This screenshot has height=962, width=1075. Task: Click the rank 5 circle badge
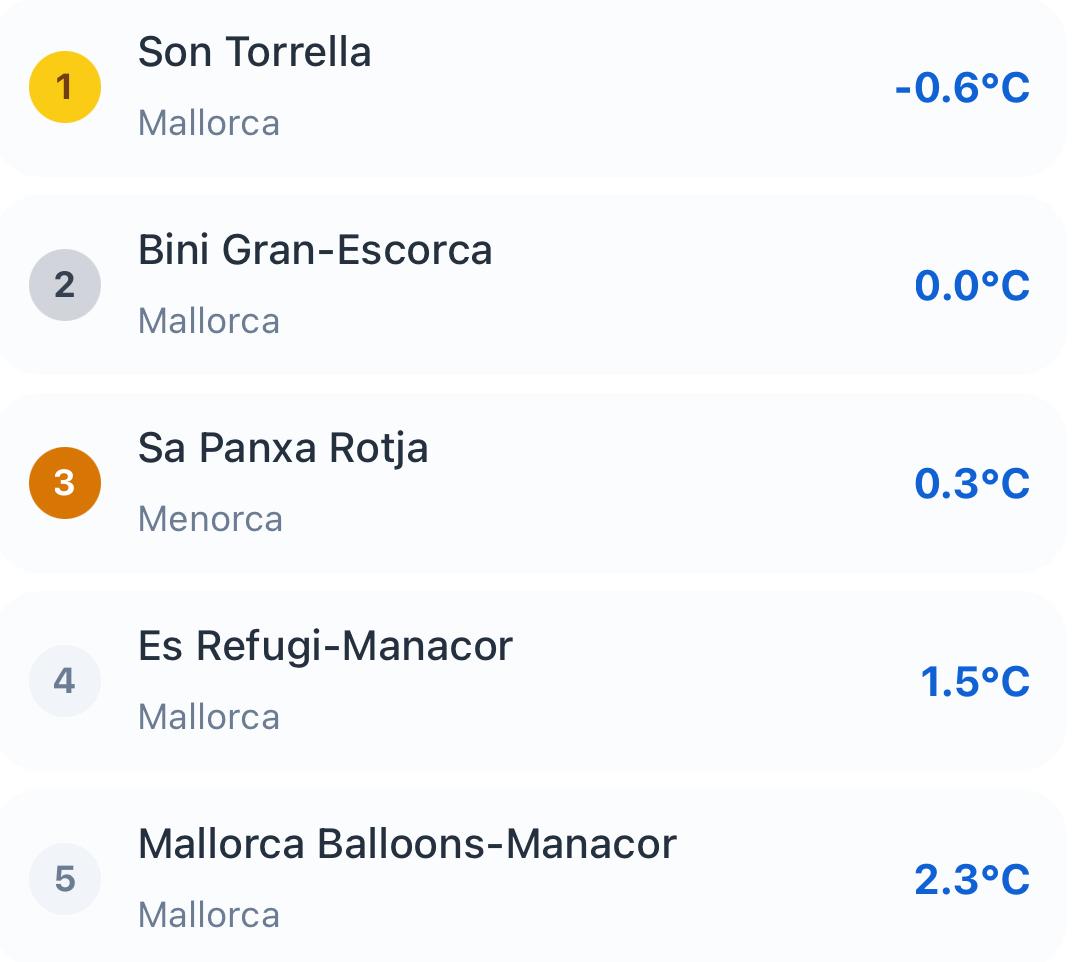[65, 879]
